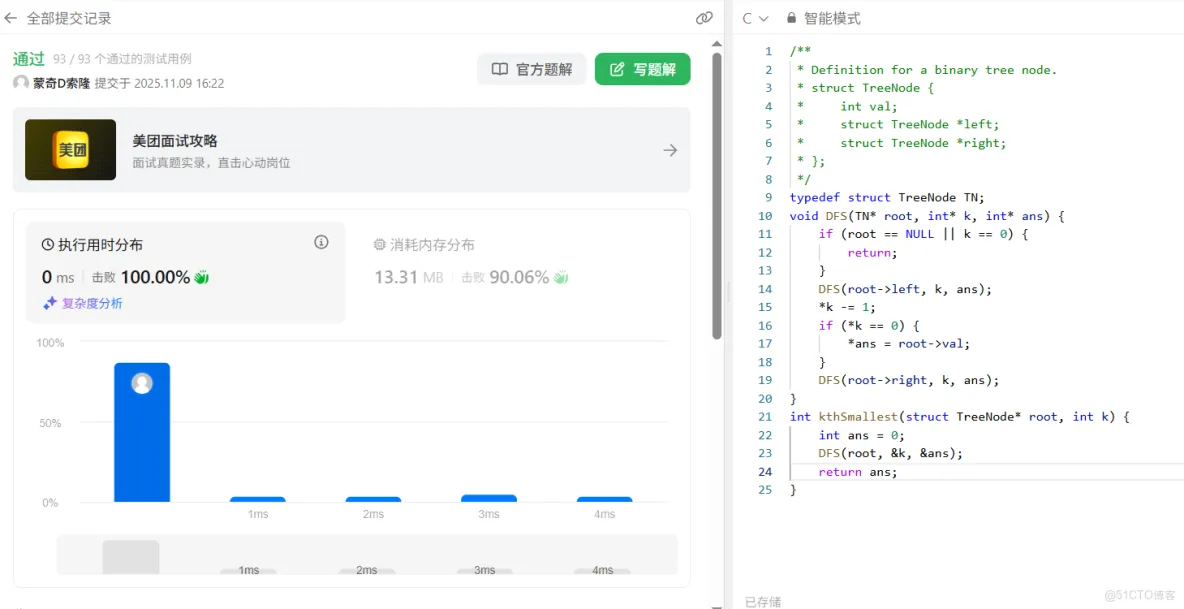Image resolution: width=1184 pixels, height=609 pixels.
Task: Click the avatar beside 蒙奇D索隆
Action: click(22, 83)
